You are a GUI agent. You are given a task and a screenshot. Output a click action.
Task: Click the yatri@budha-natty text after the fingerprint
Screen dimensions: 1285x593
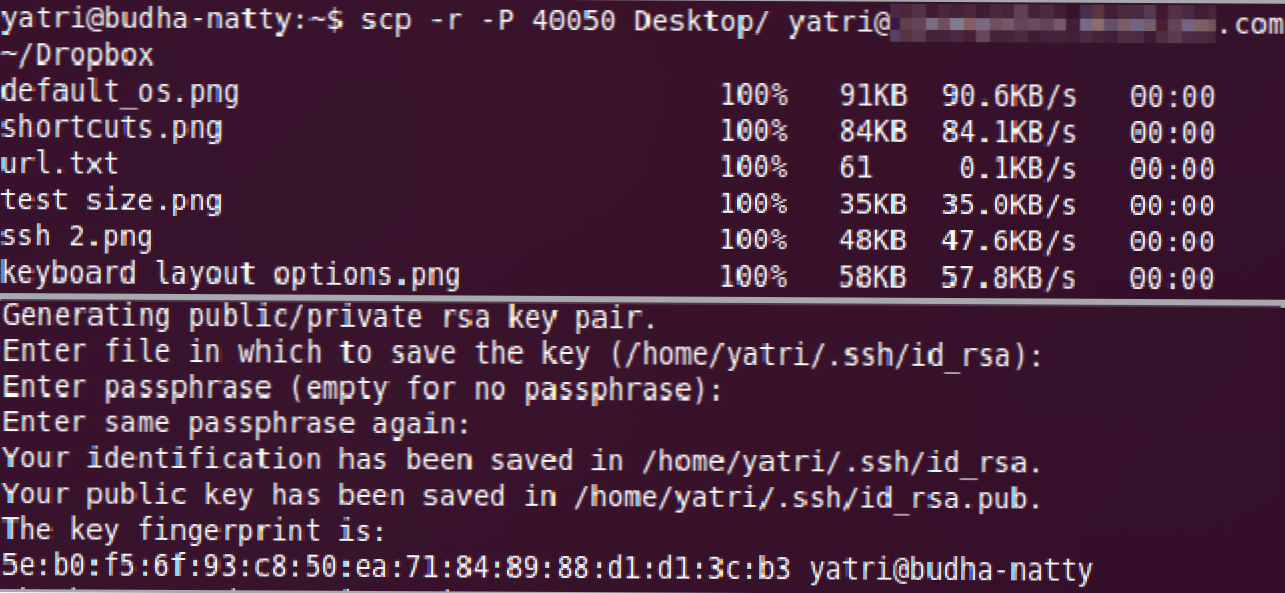(x=950, y=569)
